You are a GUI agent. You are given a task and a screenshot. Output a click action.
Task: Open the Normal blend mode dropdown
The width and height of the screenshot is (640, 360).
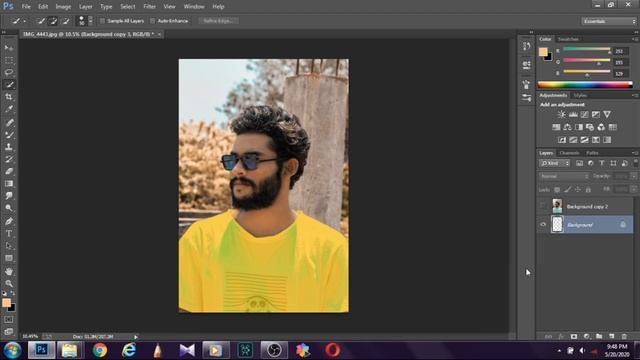tap(564, 176)
